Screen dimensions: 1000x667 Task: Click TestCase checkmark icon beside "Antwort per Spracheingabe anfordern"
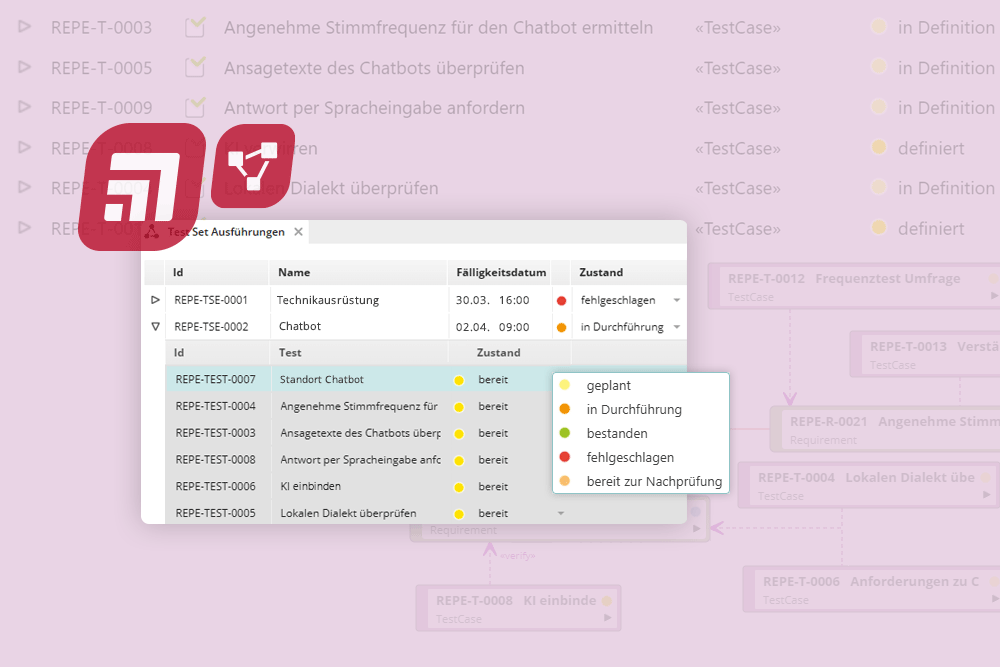point(194,107)
